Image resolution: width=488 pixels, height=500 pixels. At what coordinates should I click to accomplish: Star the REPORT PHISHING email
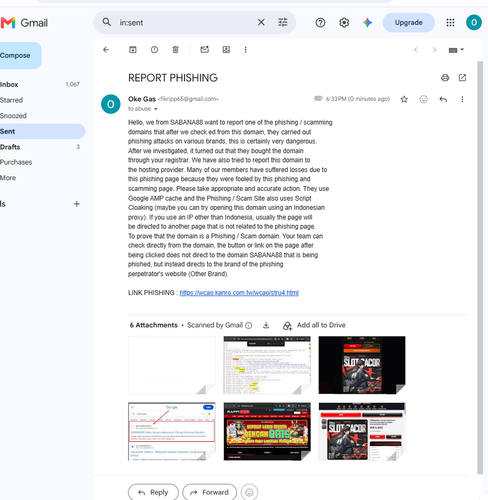click(x=404, y=99)
